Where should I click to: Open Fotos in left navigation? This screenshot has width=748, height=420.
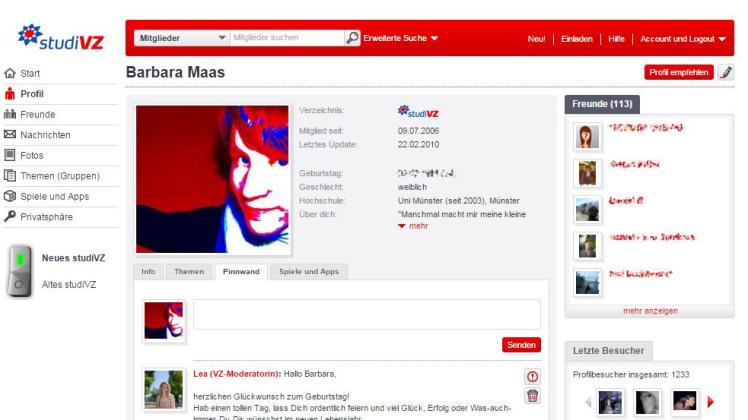(31, 156)
